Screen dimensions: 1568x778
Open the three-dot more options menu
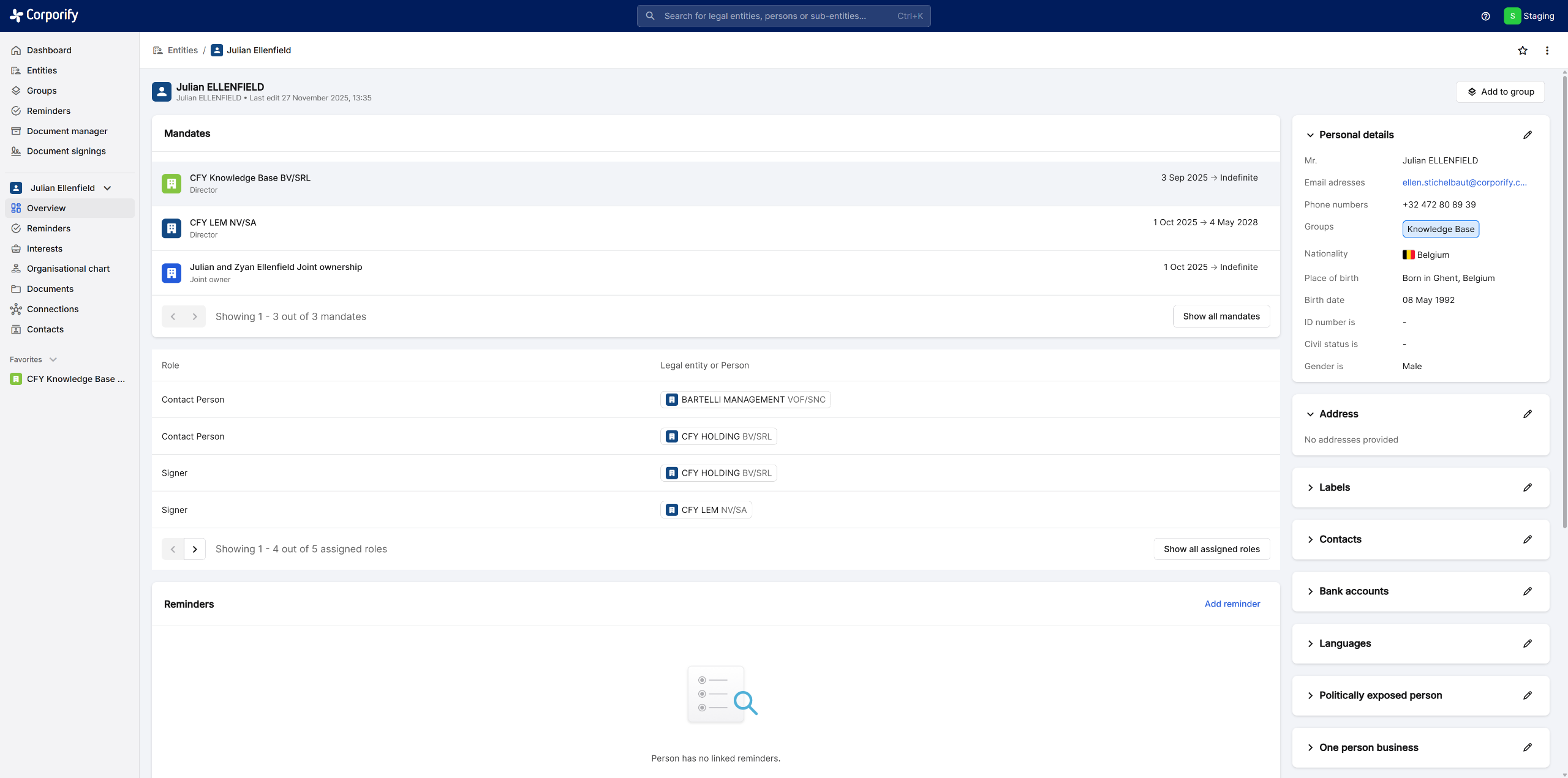click(x=1547, y=50)
